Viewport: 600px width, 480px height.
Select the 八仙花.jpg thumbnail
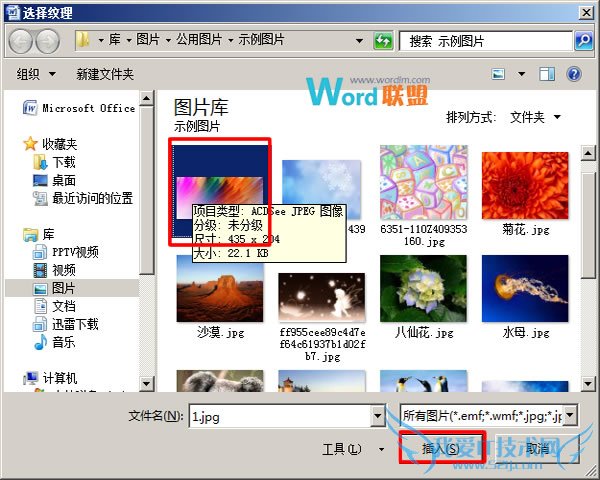click(x=423, y=288)
